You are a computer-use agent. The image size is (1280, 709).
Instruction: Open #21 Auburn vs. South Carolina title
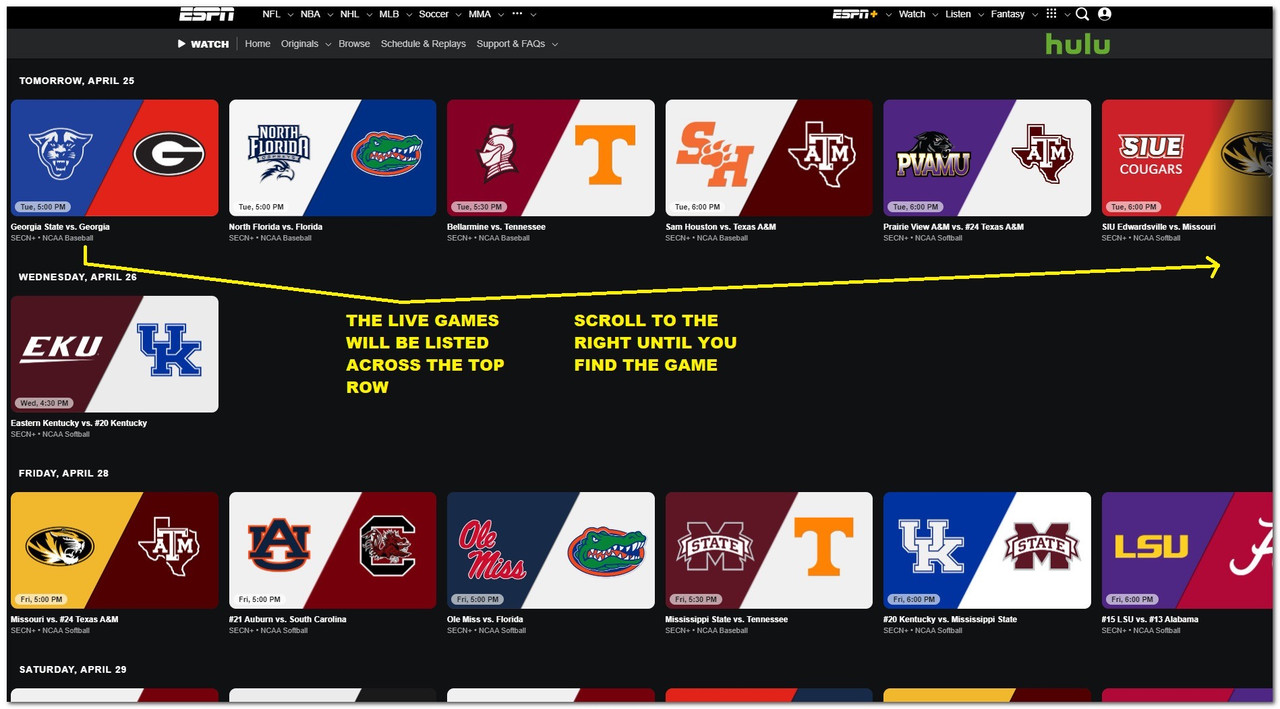[x=288, y=619]
